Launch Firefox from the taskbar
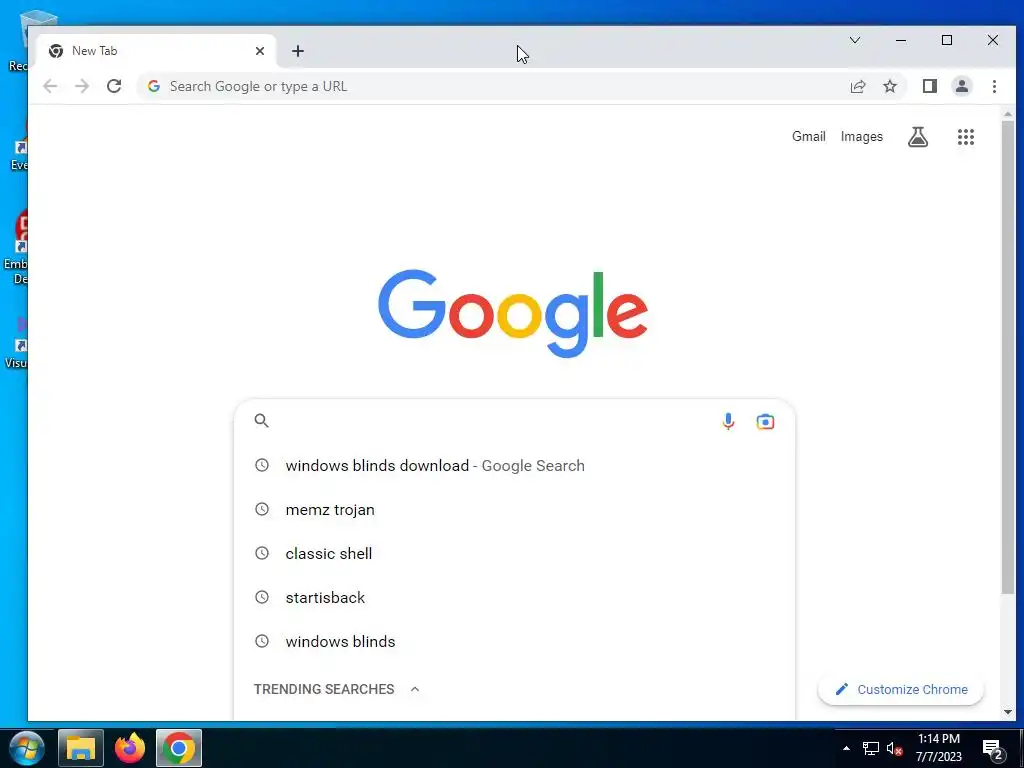The height and width of the screenshot is (768, 1024). coord(130,748)
